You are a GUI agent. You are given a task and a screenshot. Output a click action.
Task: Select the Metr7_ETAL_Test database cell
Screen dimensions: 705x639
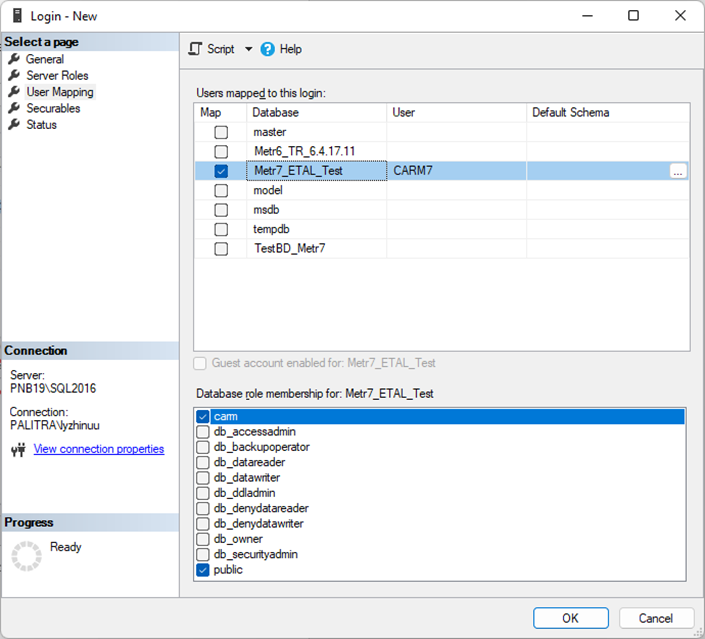pos(317,171)
